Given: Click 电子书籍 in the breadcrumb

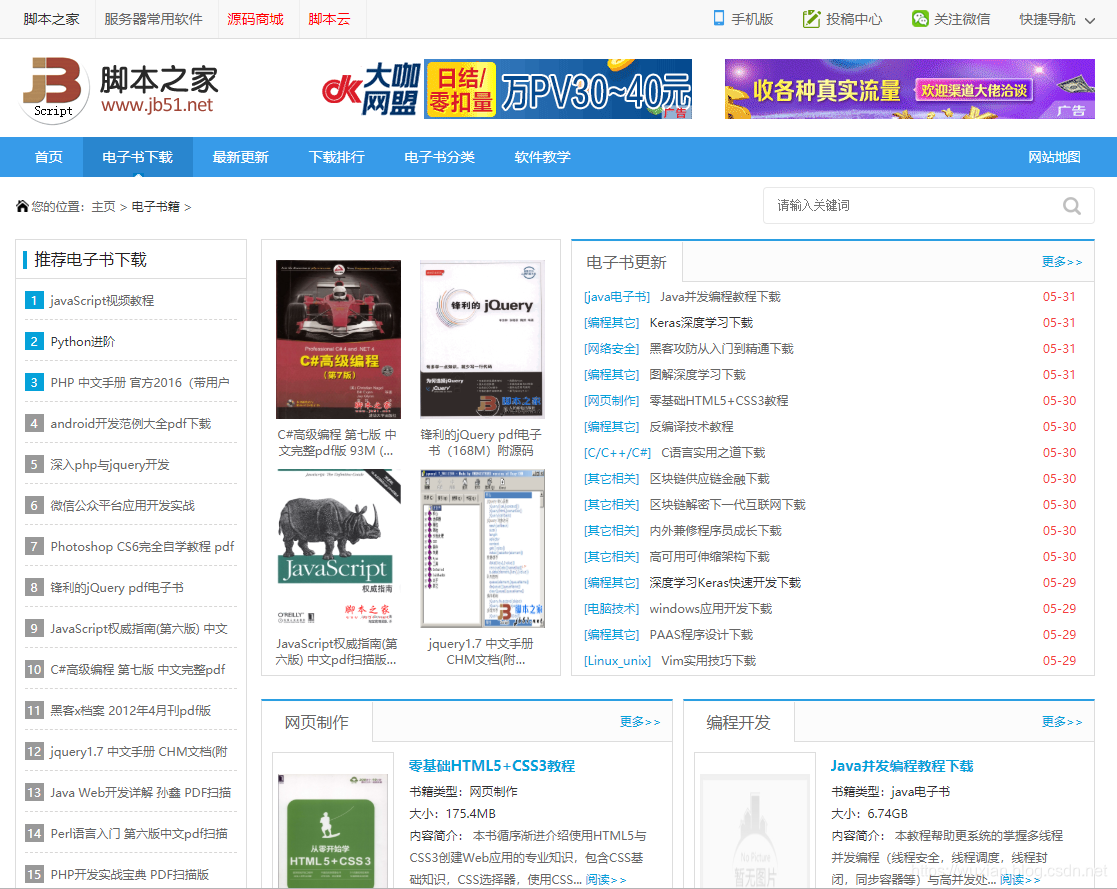Looking at the screenshot, I should [155, 207].
